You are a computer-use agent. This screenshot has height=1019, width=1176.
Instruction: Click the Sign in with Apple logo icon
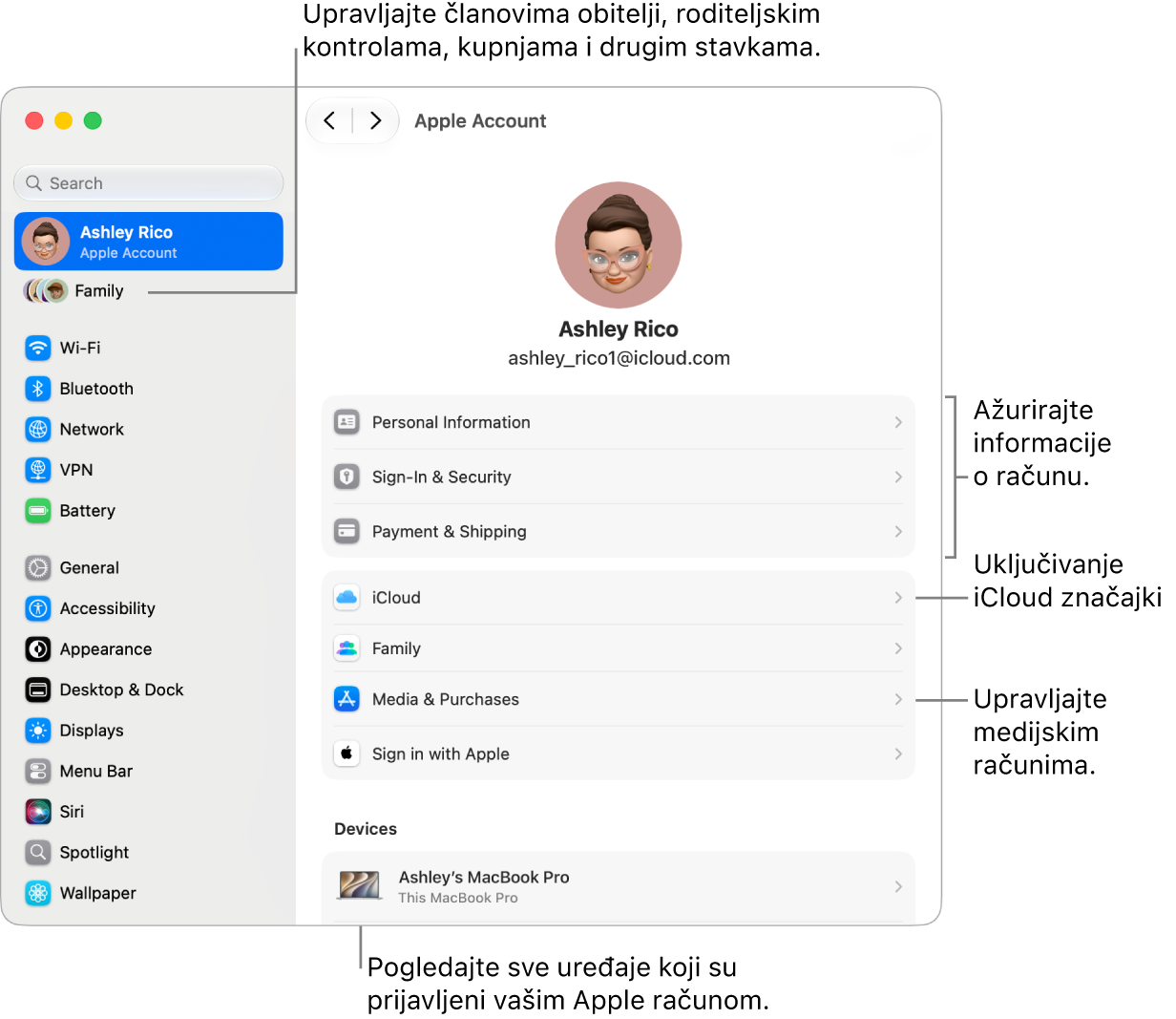346,754
